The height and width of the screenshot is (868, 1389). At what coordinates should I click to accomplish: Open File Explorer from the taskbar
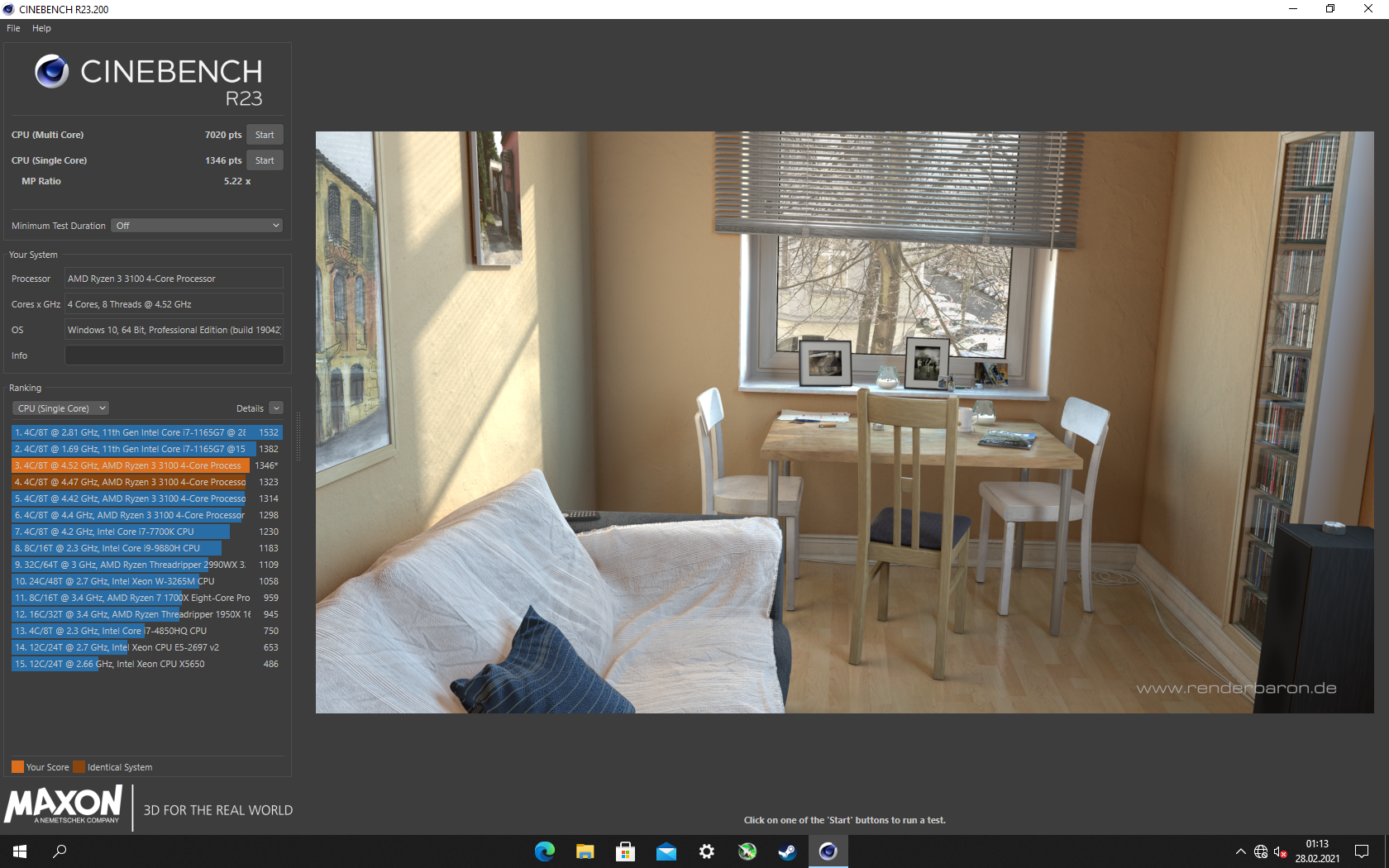tap(585, 851)
